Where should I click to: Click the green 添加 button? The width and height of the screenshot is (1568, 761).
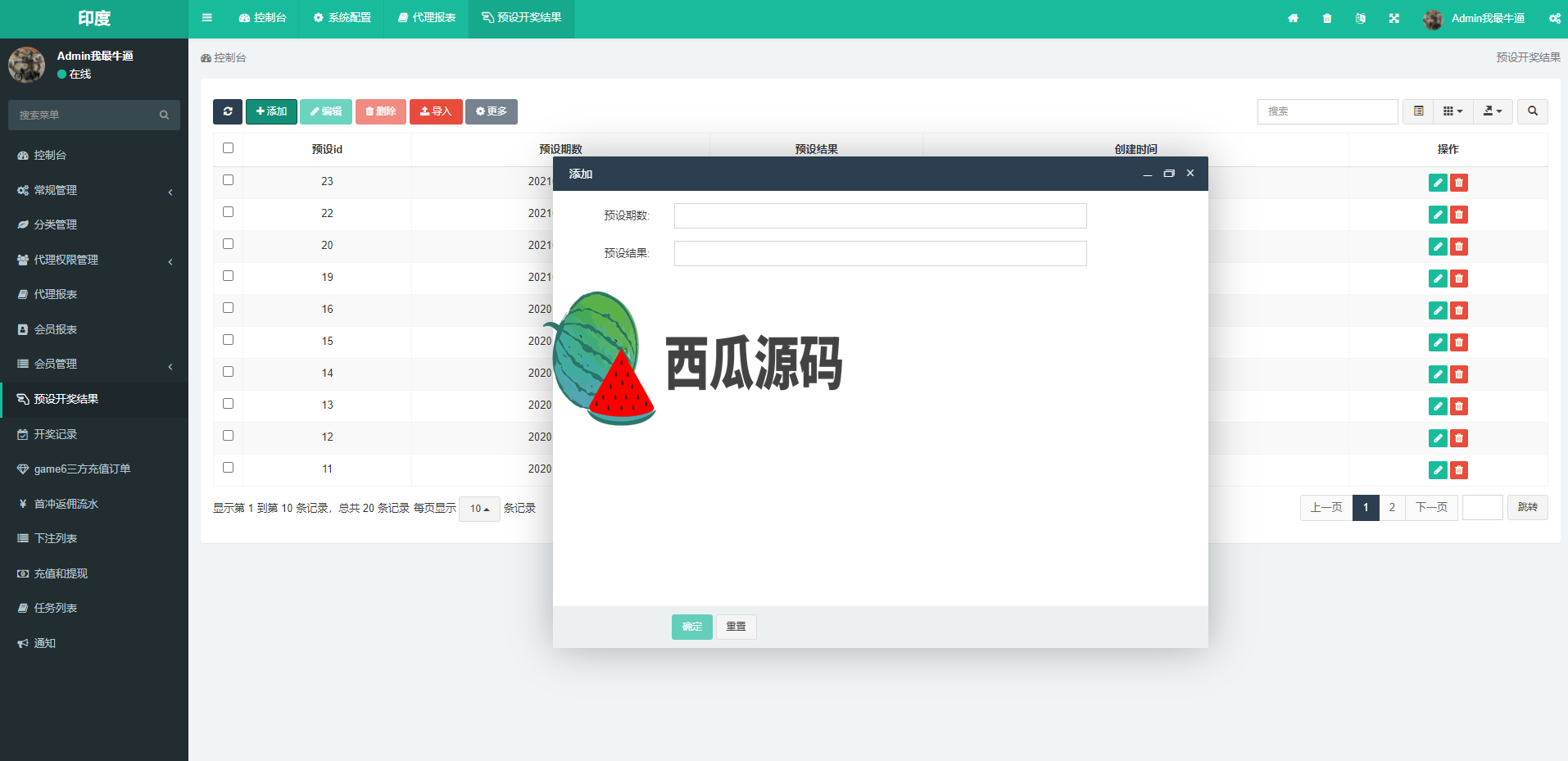(x=271, y=111)
